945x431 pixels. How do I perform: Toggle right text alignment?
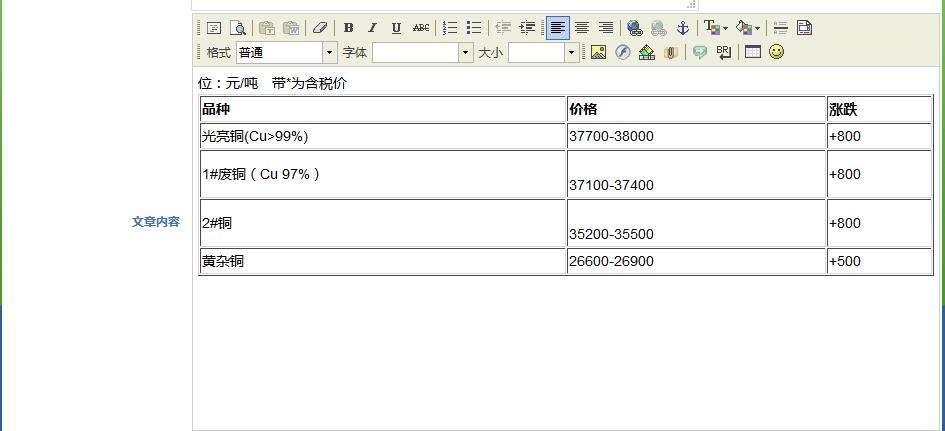coord(606,28)
